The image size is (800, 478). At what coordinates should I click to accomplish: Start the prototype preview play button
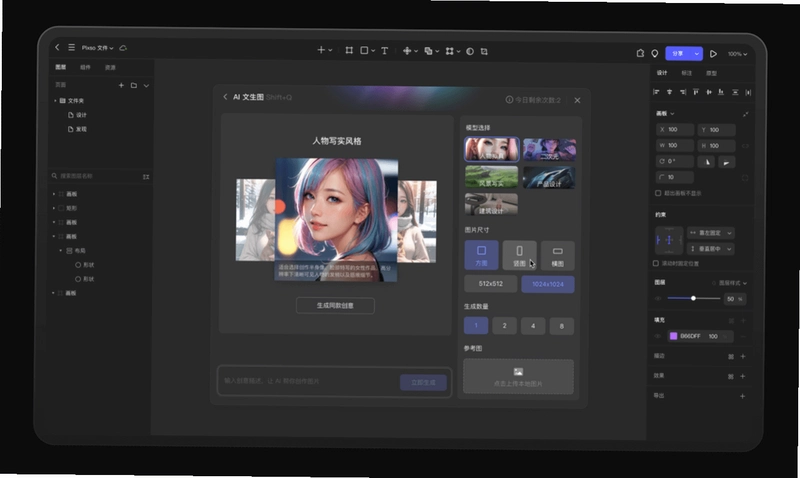point(713,54)
